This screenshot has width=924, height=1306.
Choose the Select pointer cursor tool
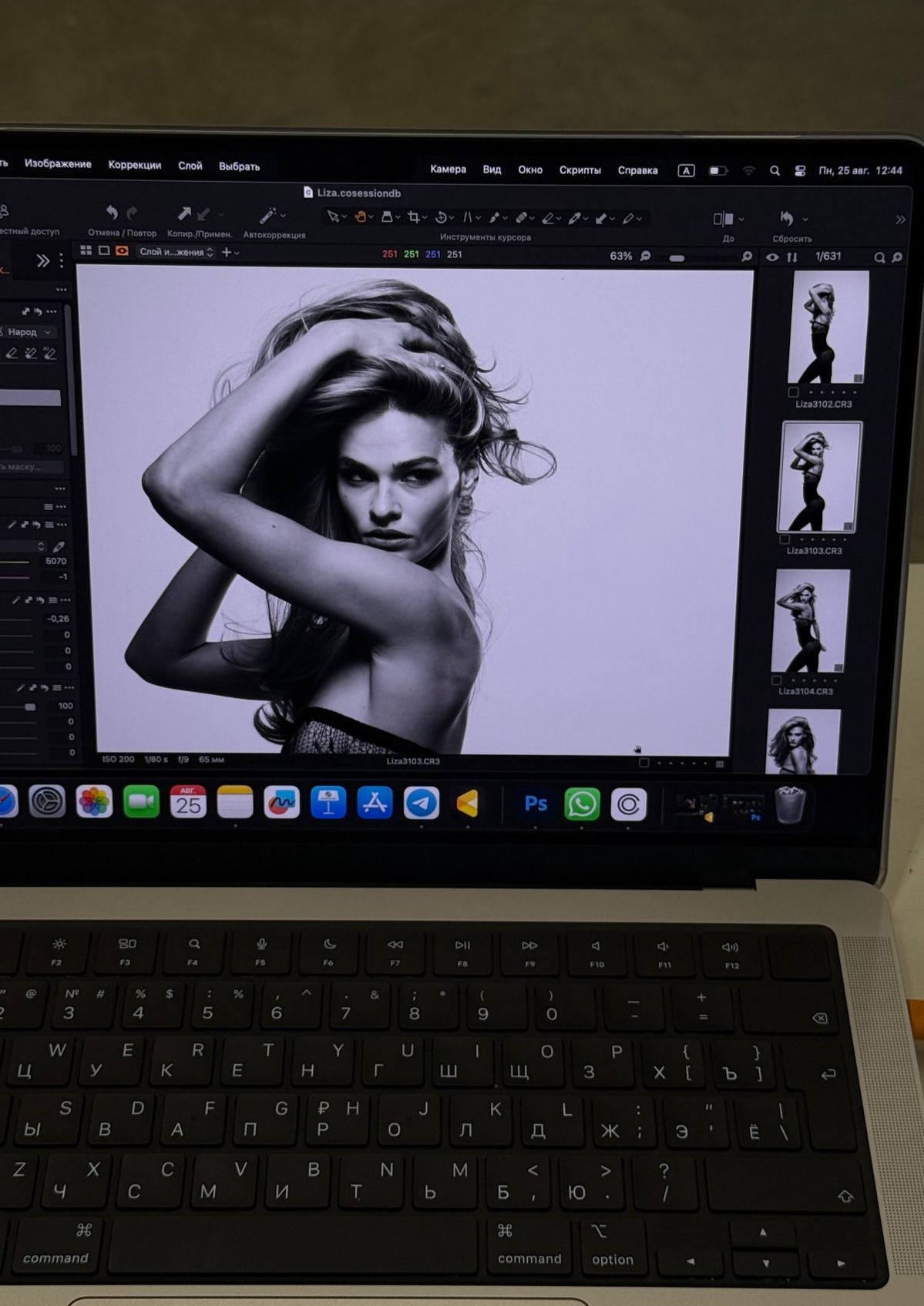click(333, 217)
